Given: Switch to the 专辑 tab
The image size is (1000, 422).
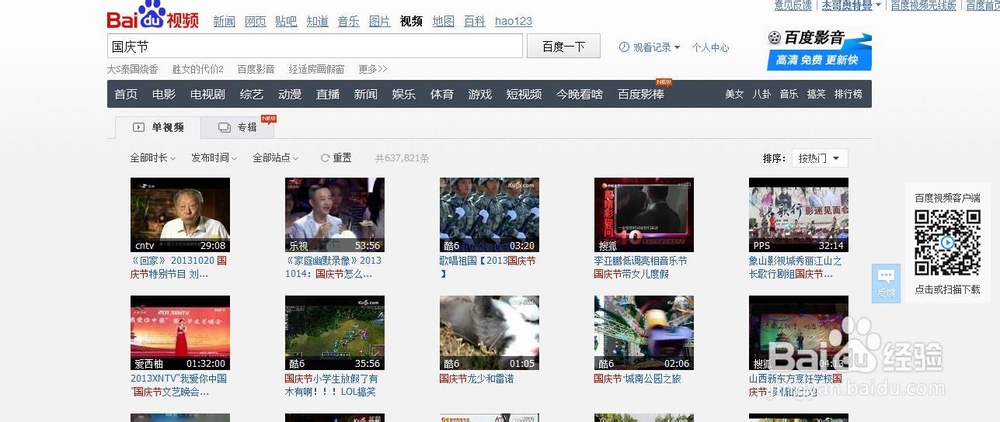Looking at the screenshot, I should click(238, 127).
